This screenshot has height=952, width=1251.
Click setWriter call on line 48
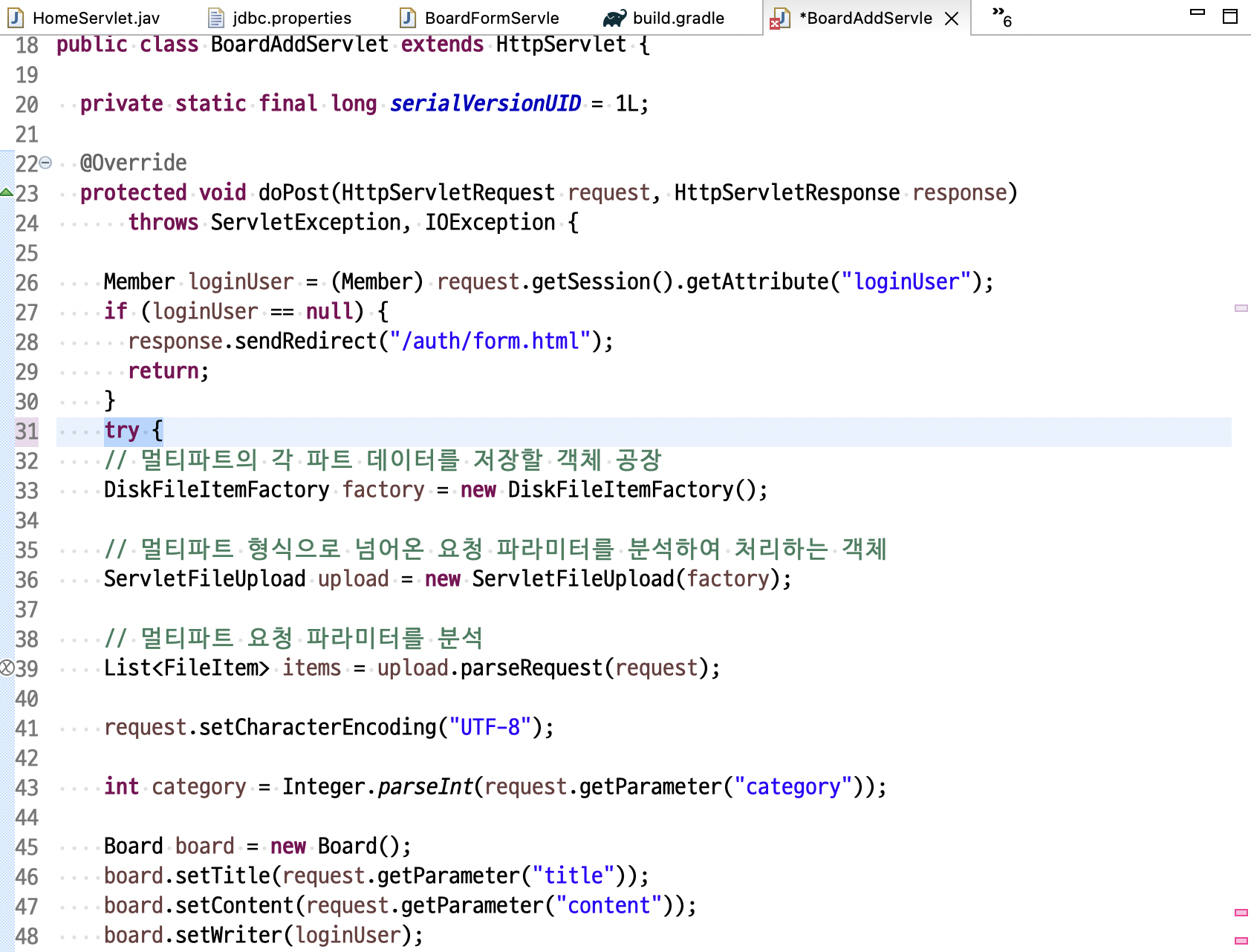pyautogui.click(x=229, y=935)
